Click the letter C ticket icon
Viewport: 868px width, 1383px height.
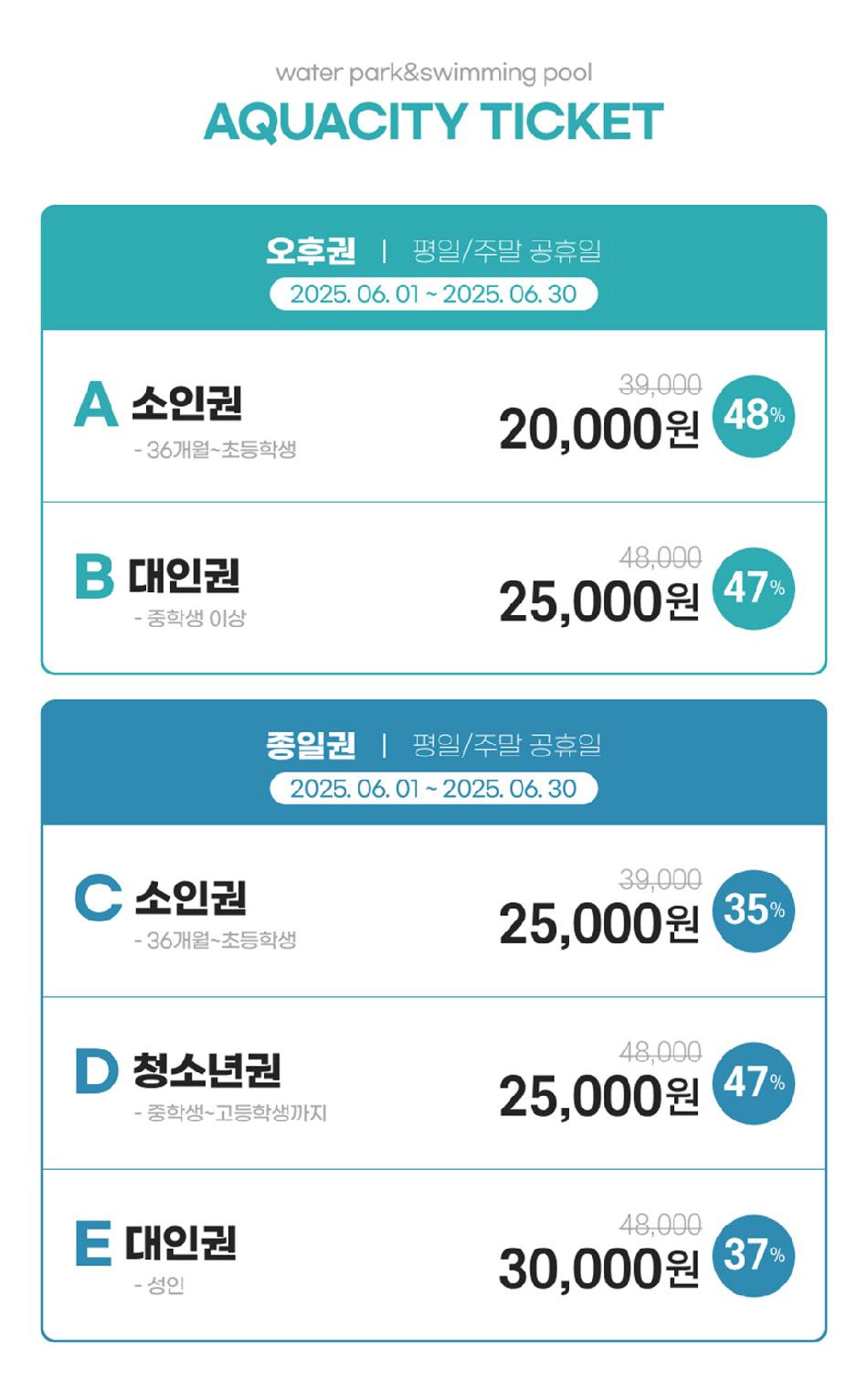point(98,898)
